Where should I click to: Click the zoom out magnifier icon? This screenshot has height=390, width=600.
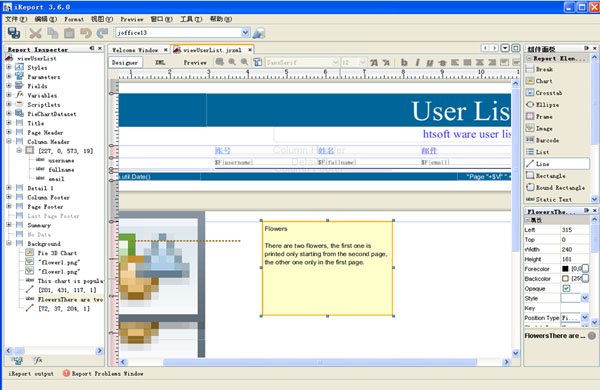pyautogui.click(x=244, y=62)
